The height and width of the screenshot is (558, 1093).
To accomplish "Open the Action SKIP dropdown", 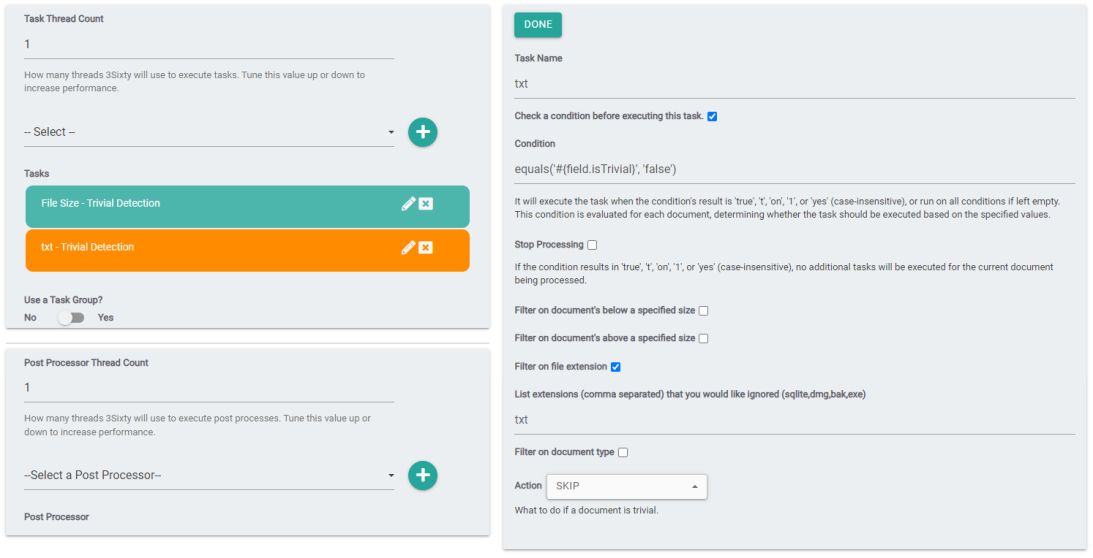I will click(x=626, y=487).
